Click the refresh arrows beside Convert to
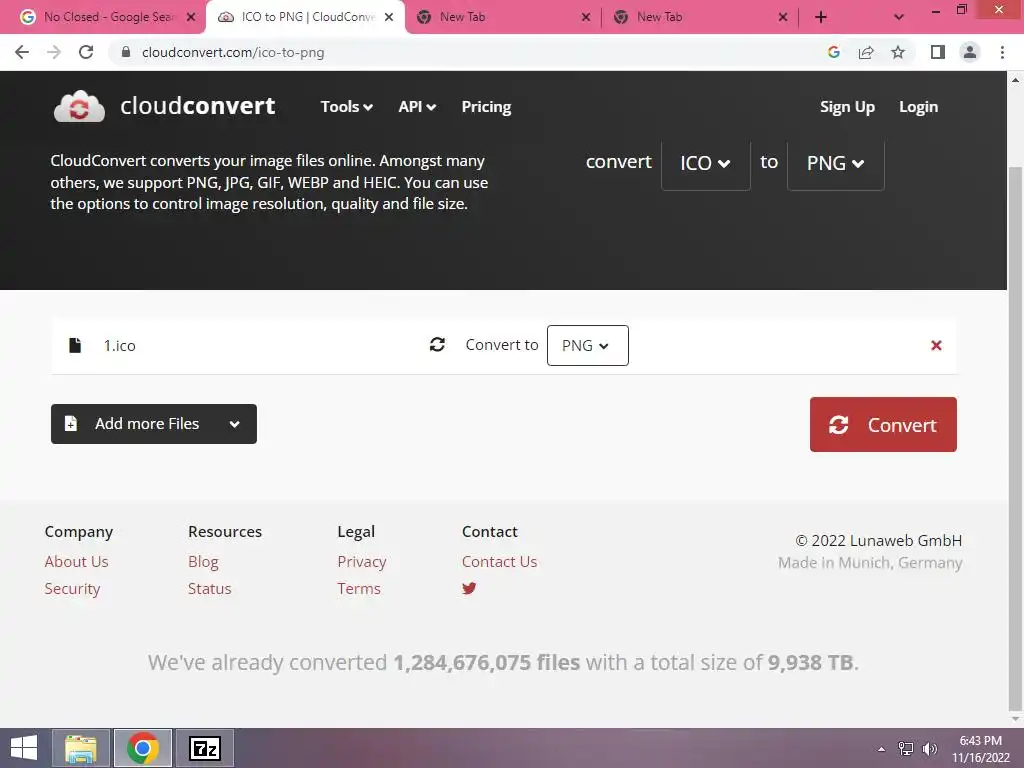This screenshot has width=1024, height=768. click(x=437, y=344)
